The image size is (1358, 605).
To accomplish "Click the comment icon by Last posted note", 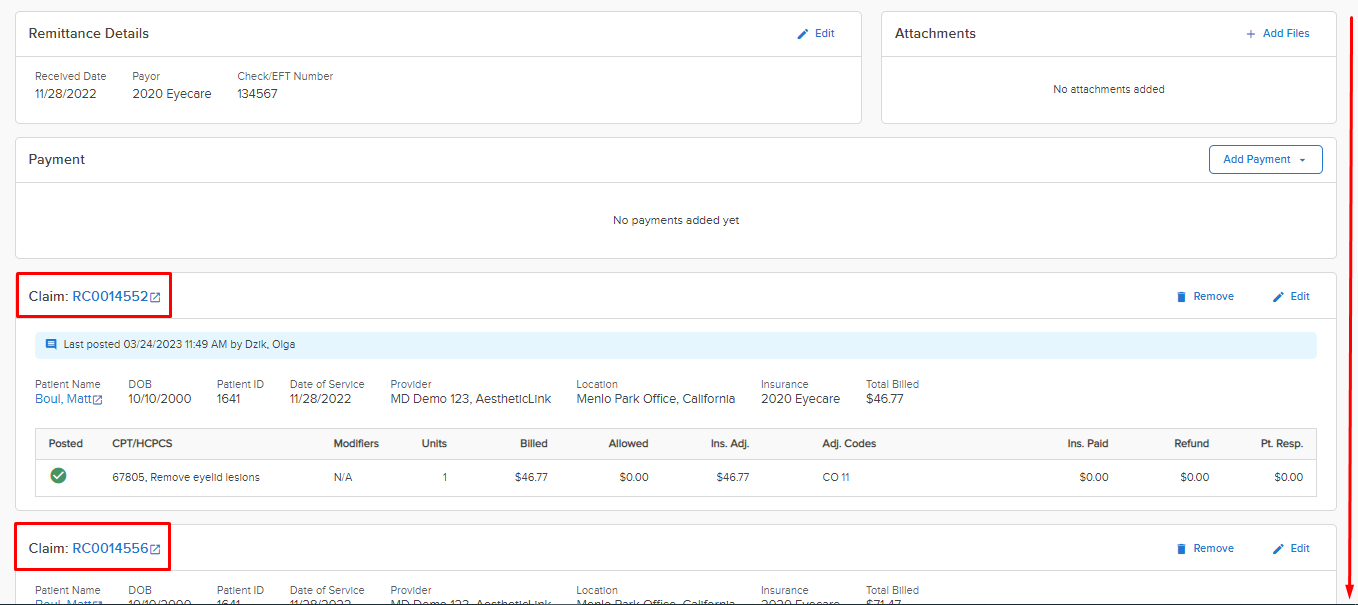I will pyautogui.click(x=51, y=344).
